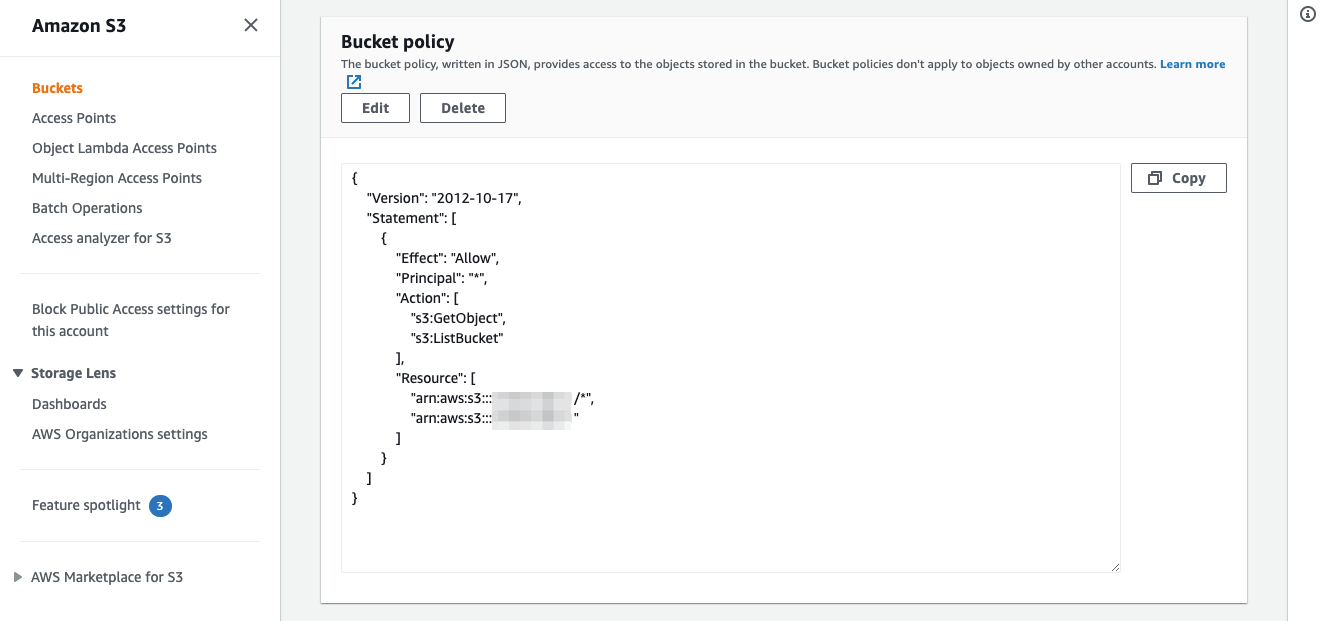Open Block Public Access settings for this account
Image resolution: width=1328 pixels, height=621 pixels.
tap(130, 320)
